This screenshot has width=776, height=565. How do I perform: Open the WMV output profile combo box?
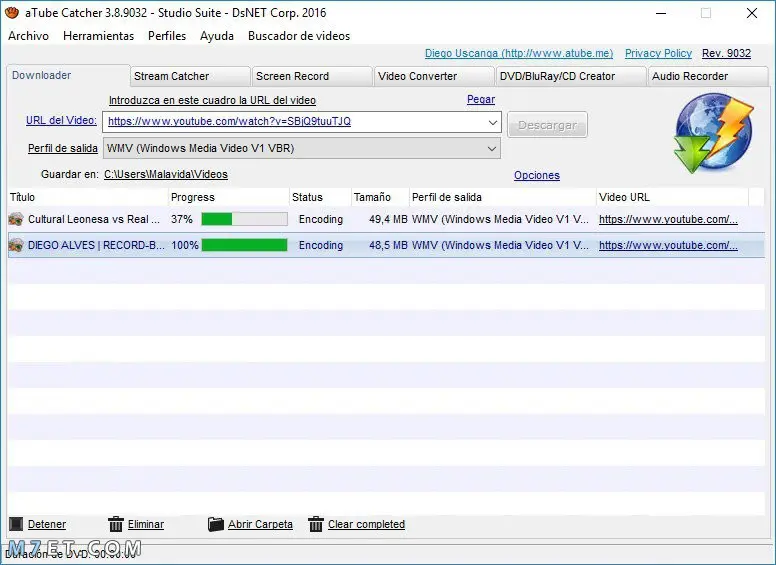pos(302,148)
